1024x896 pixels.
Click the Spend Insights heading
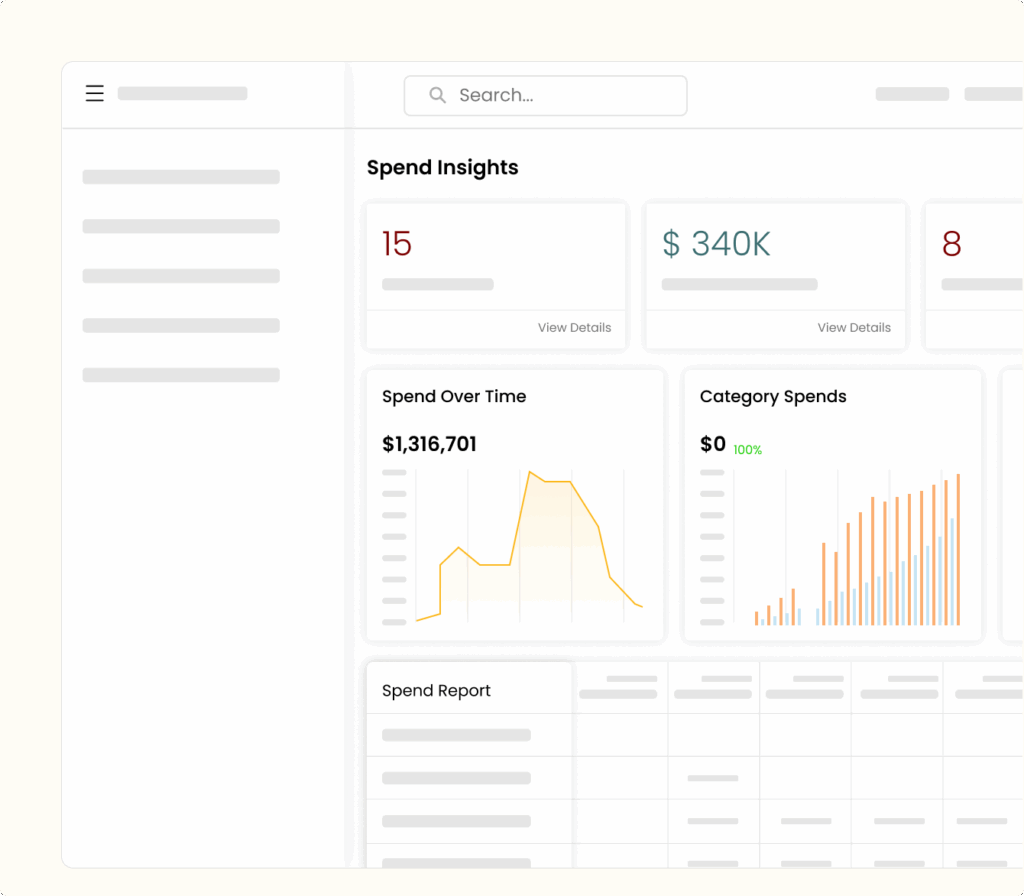pyautogui.click(x=442, y=168)
